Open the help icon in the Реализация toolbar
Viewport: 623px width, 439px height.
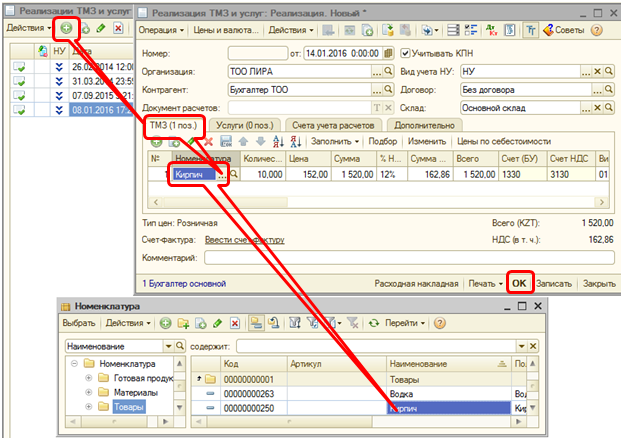[x=596, y=30]
